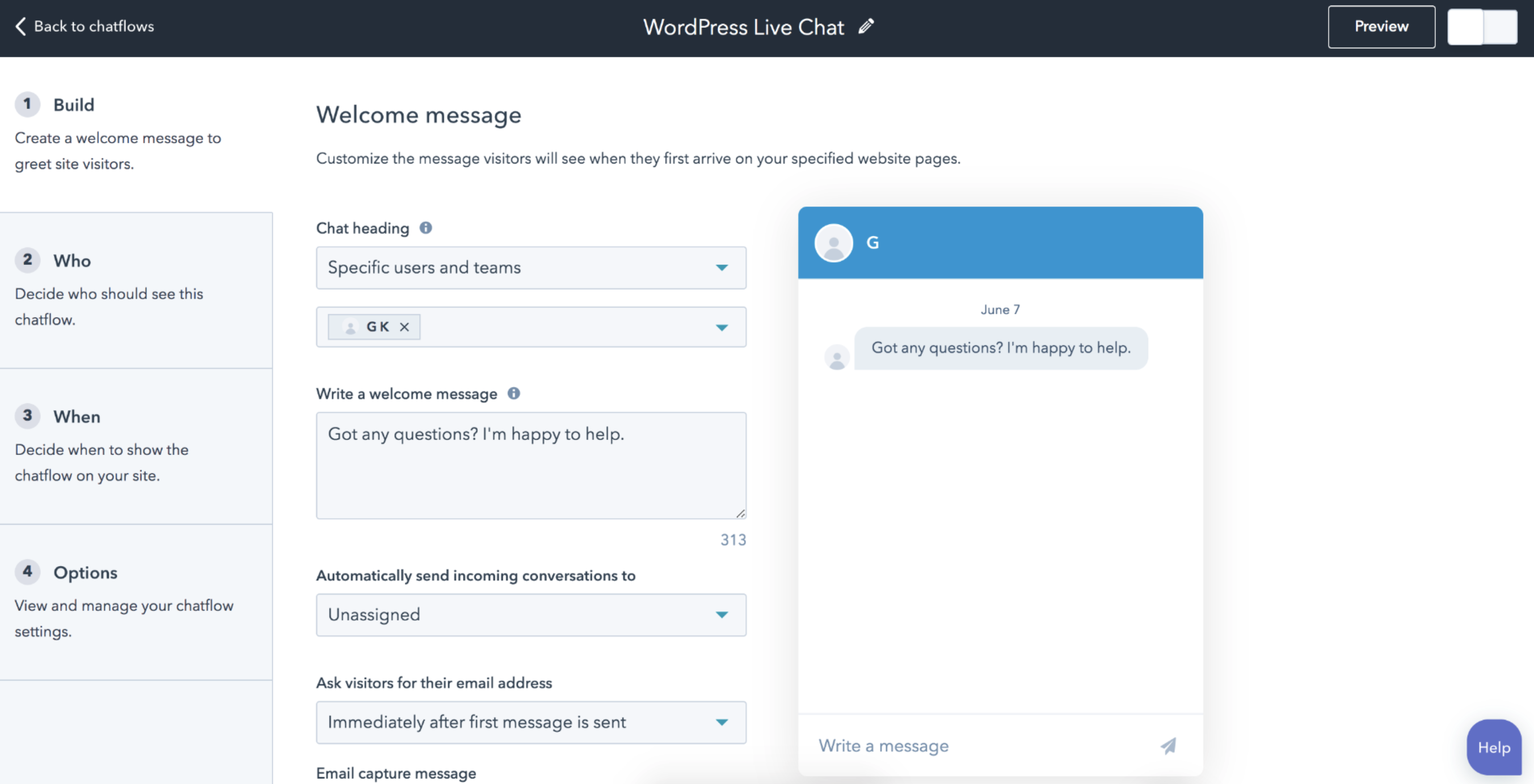Viewport: 1534px width, 784px height.
Task: Click the welcome message info icon
Action: (x=513, y=394)
